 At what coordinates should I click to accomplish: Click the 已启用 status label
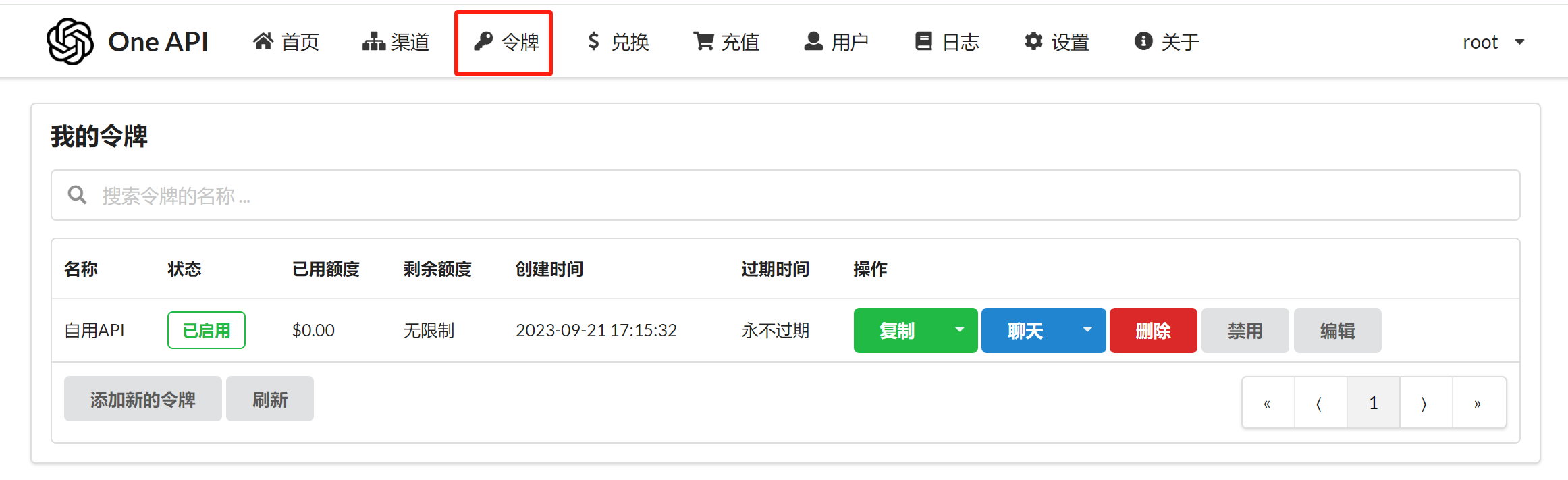[x=207, y=330]
